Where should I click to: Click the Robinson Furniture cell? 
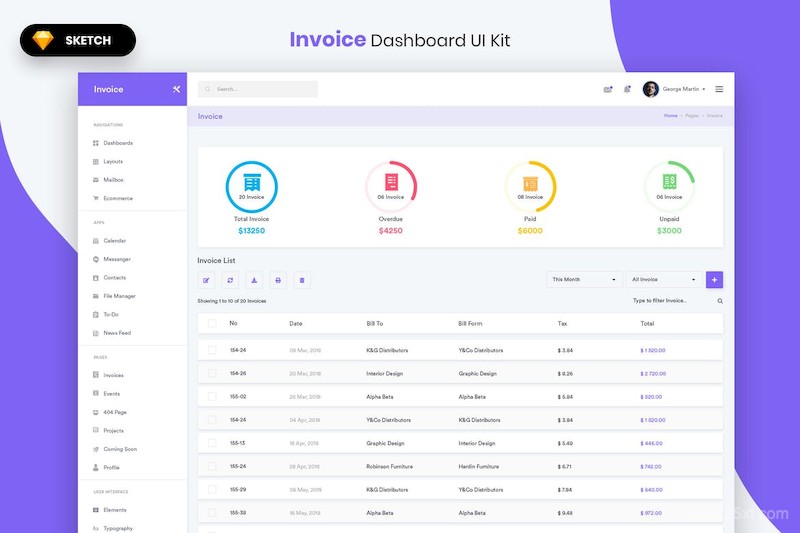[x=389, y=466]
